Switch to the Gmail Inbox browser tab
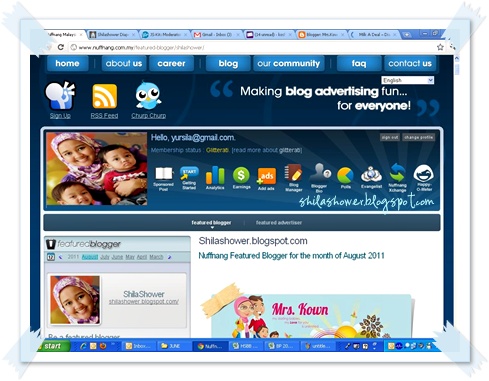 pos(217,34)
